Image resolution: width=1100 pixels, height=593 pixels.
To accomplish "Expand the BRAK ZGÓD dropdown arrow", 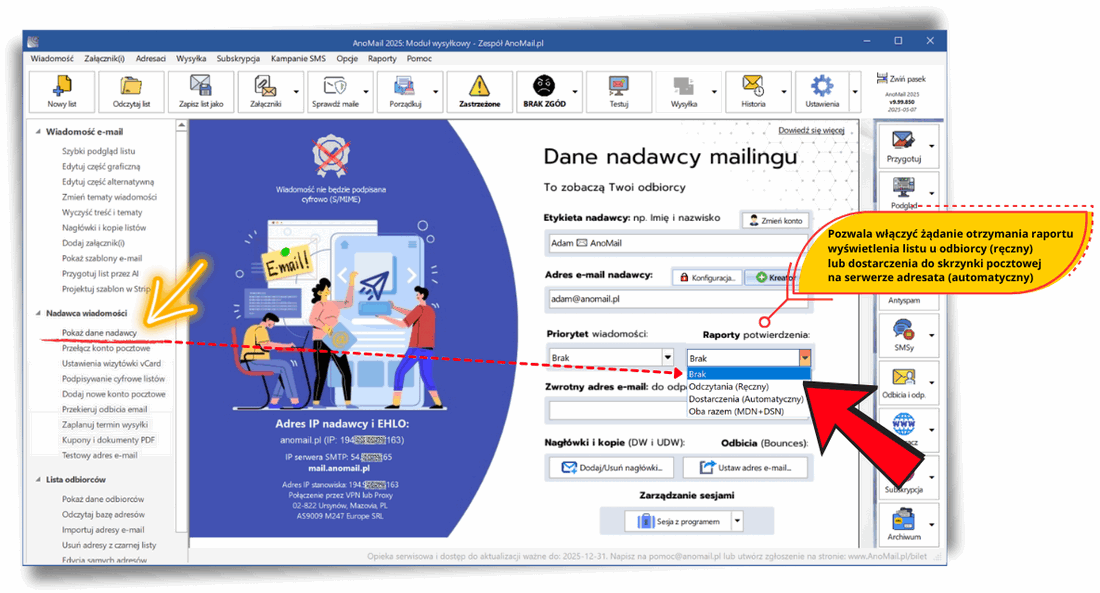I will 575,92.
